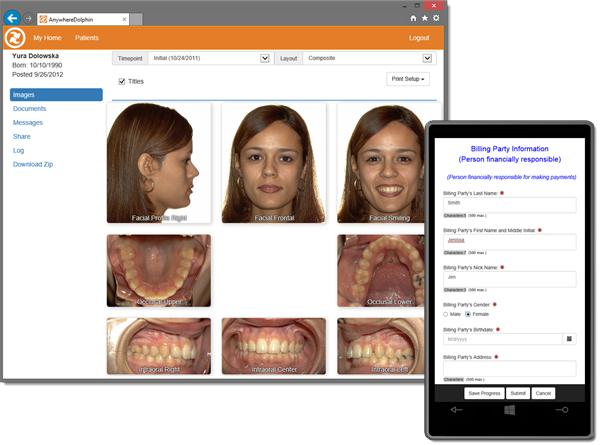601x445 pixels.
Task: Click the browser back arrow button
Action: (x=12, y=17)
